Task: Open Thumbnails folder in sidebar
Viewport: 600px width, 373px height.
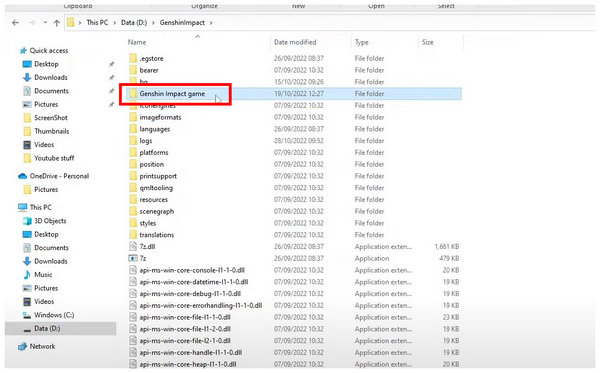Action: [47, 131]
